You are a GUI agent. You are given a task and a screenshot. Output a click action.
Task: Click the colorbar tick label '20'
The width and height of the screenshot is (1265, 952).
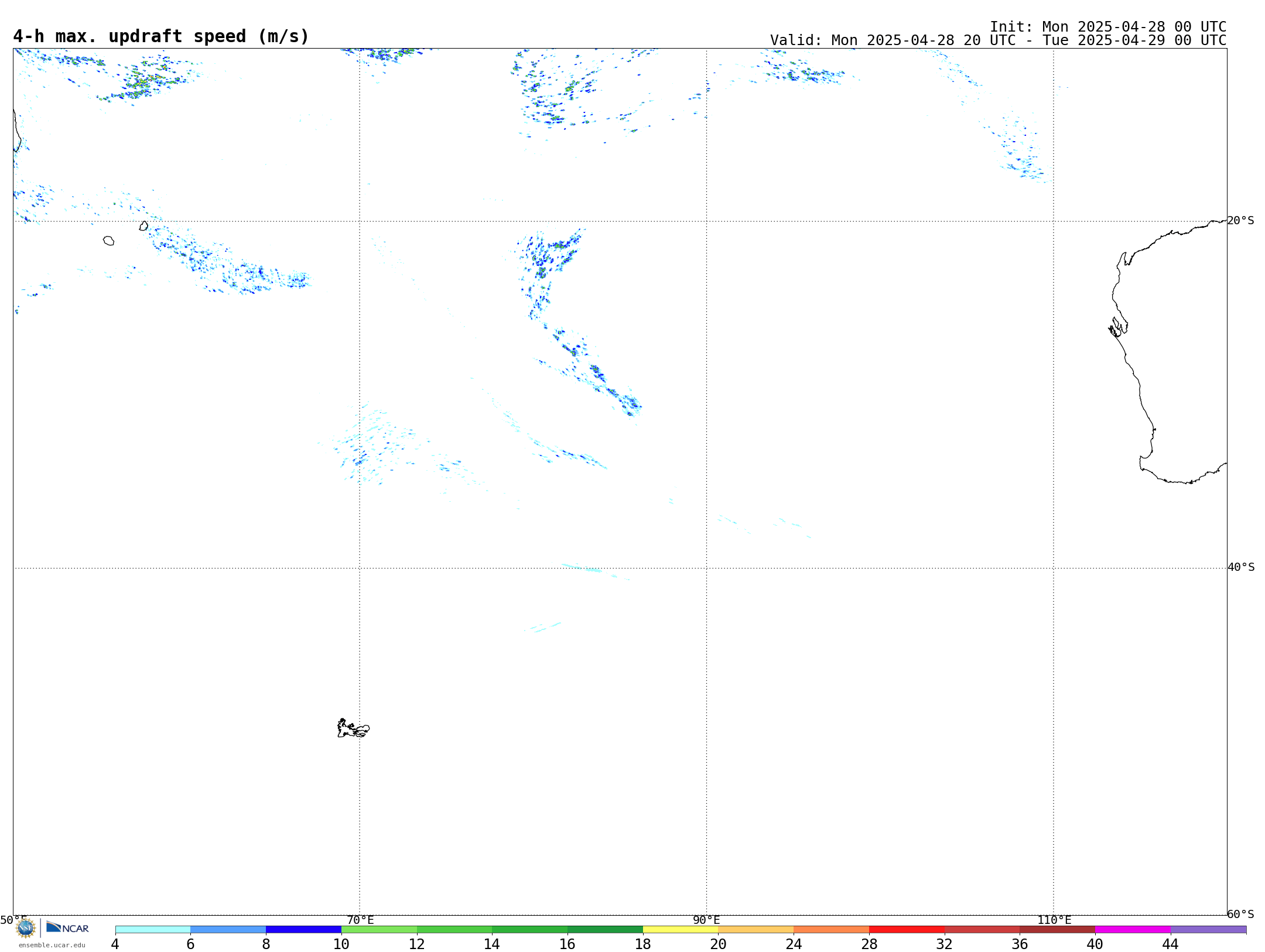(x=719, y=944)
